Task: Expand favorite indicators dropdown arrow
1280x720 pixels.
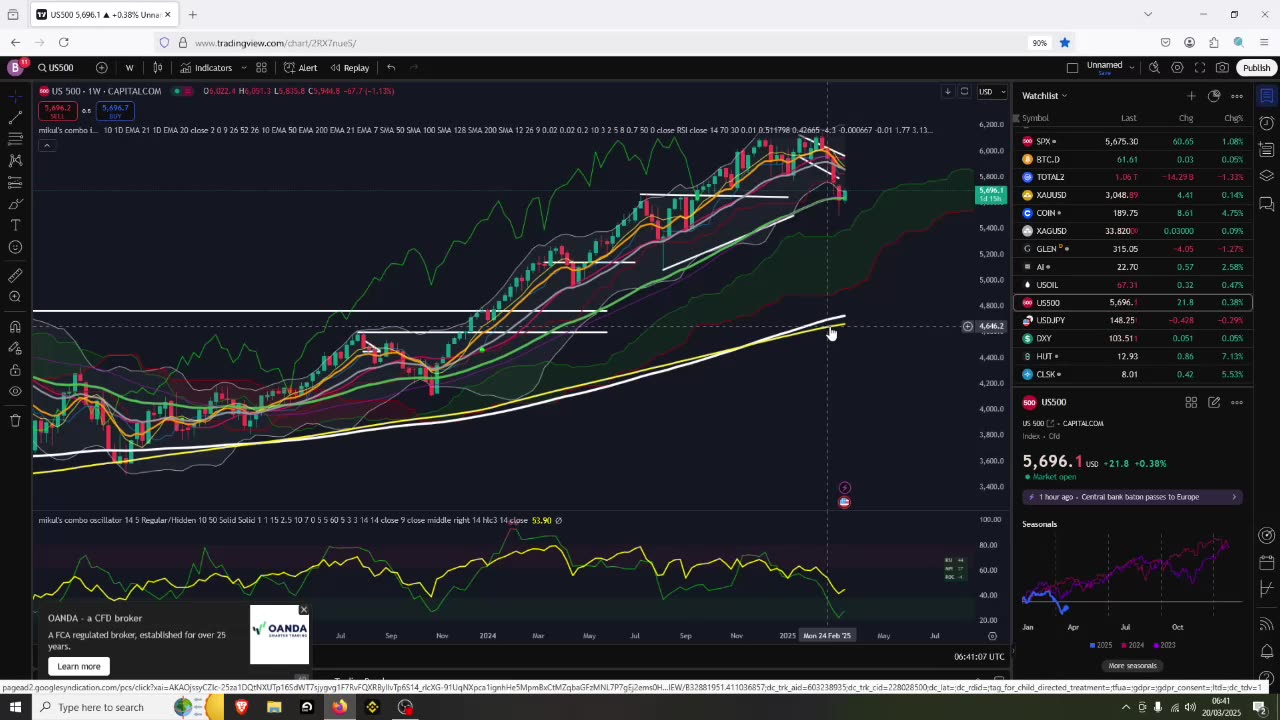Action: coord(243,68)
